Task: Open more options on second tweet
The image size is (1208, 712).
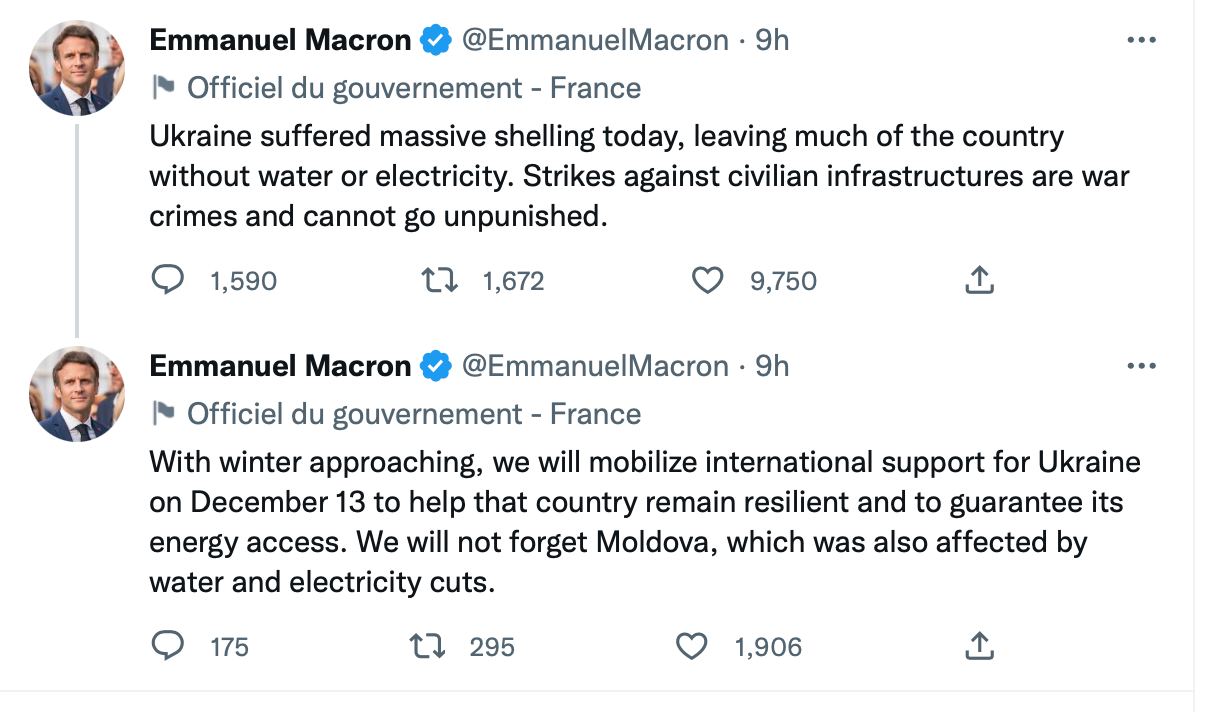Action: (1141, 366)
